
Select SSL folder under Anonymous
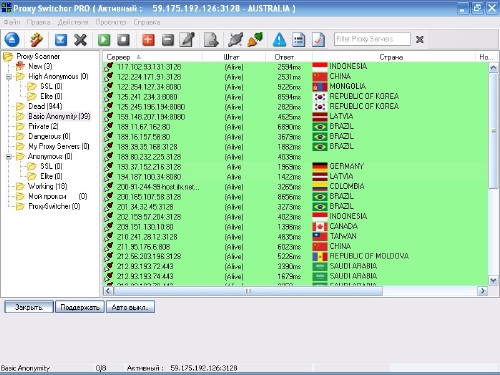pyautogui.click(x=51, y=166)
